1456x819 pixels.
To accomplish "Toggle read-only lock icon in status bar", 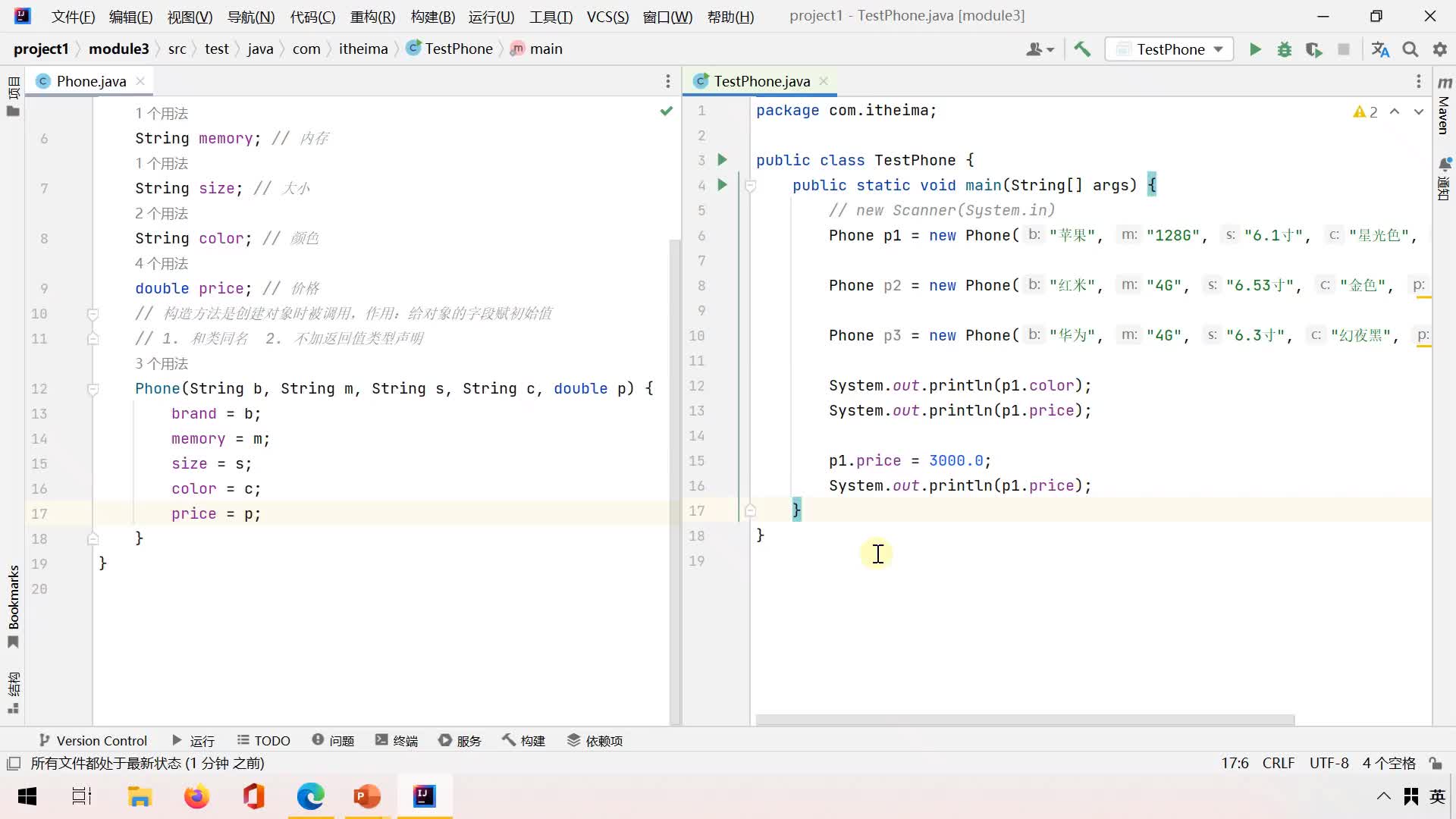I will (1436, 763).
